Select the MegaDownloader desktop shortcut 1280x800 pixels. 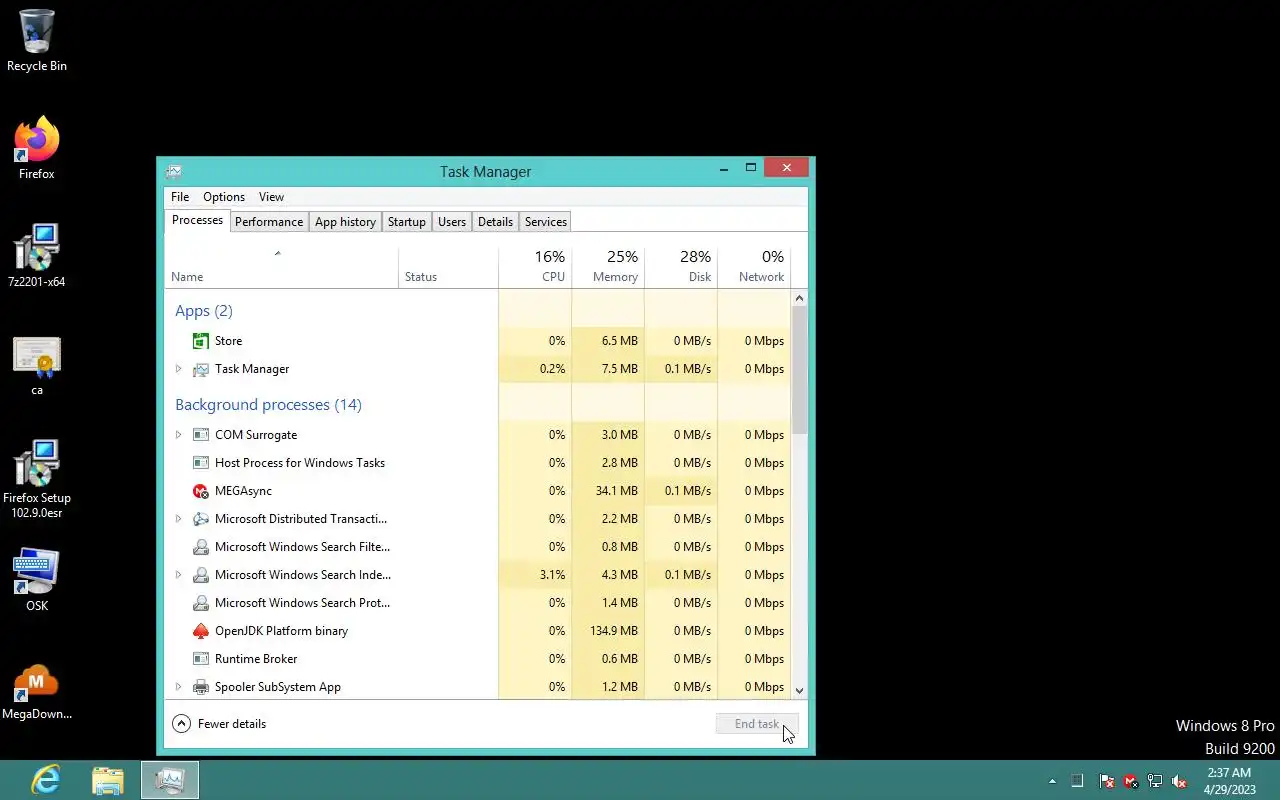(37, 692)
